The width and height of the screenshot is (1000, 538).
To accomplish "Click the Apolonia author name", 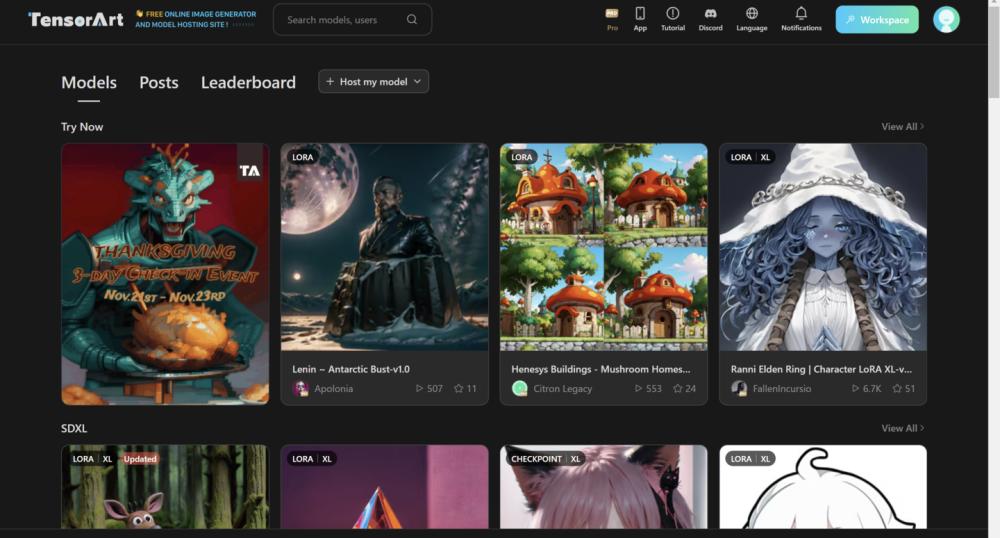I will coord(333,388).
